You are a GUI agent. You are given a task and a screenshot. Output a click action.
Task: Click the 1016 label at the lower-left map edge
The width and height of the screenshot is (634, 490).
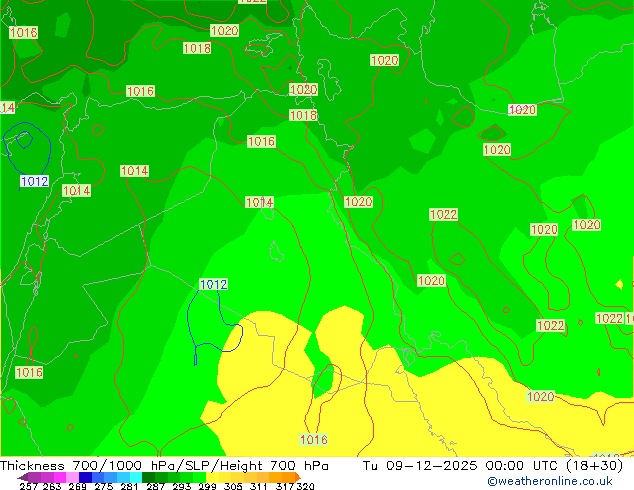pos(29,372)
